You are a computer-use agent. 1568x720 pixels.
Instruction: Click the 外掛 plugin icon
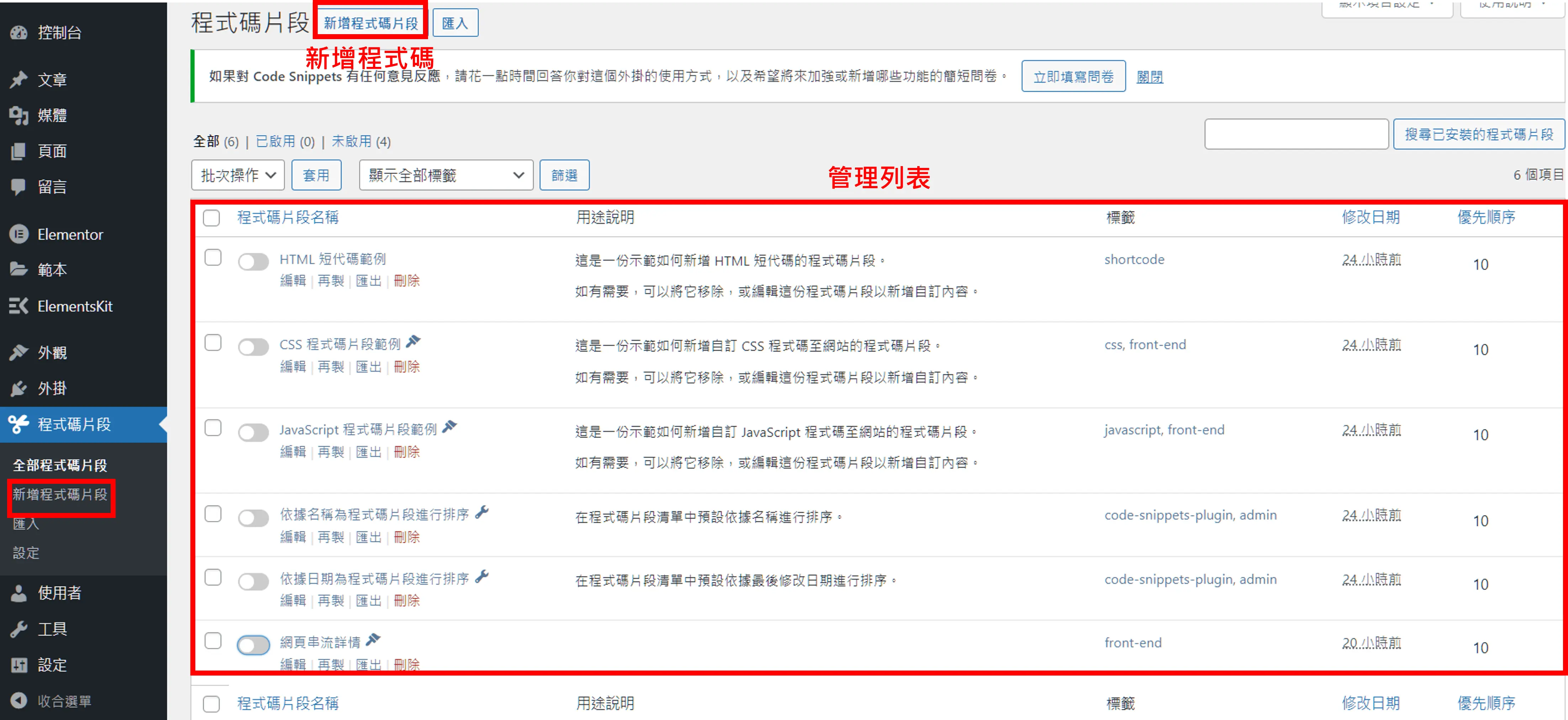18,388
